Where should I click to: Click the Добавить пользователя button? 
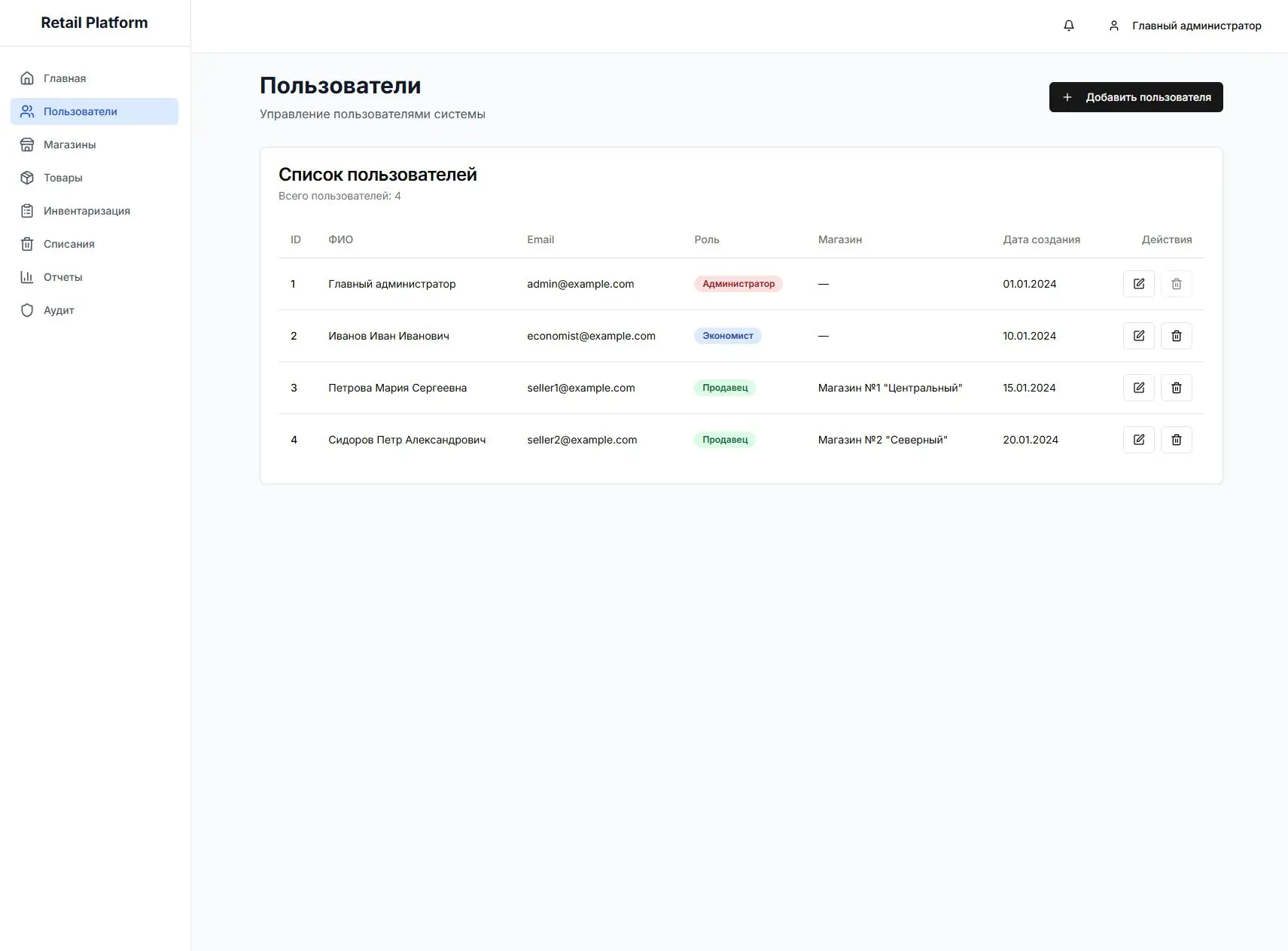(x=1135, y=97)
